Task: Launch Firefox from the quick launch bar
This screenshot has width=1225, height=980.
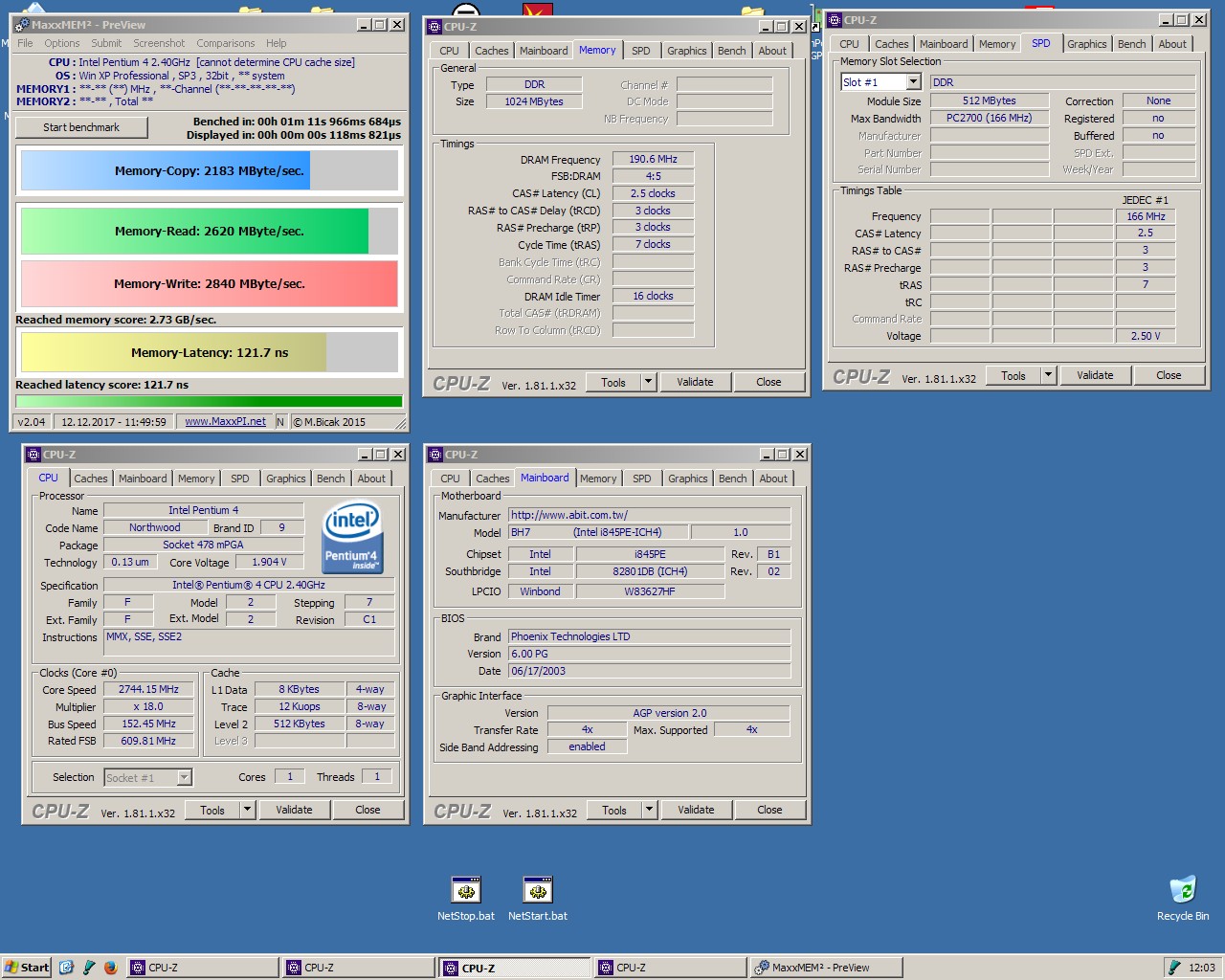Action: click(x=110, y=968)
